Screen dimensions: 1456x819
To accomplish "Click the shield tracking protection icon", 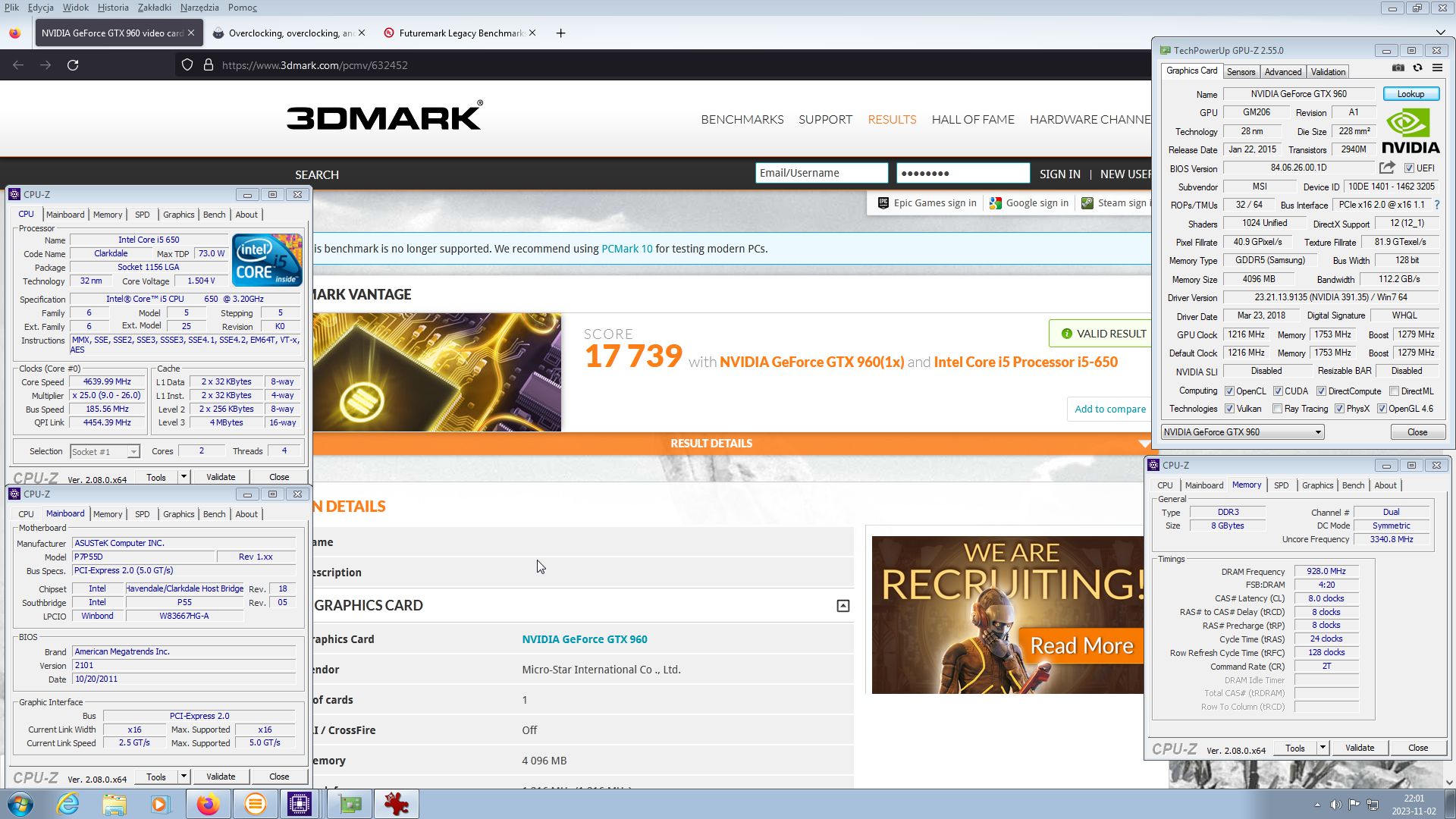I will point(187,65).
